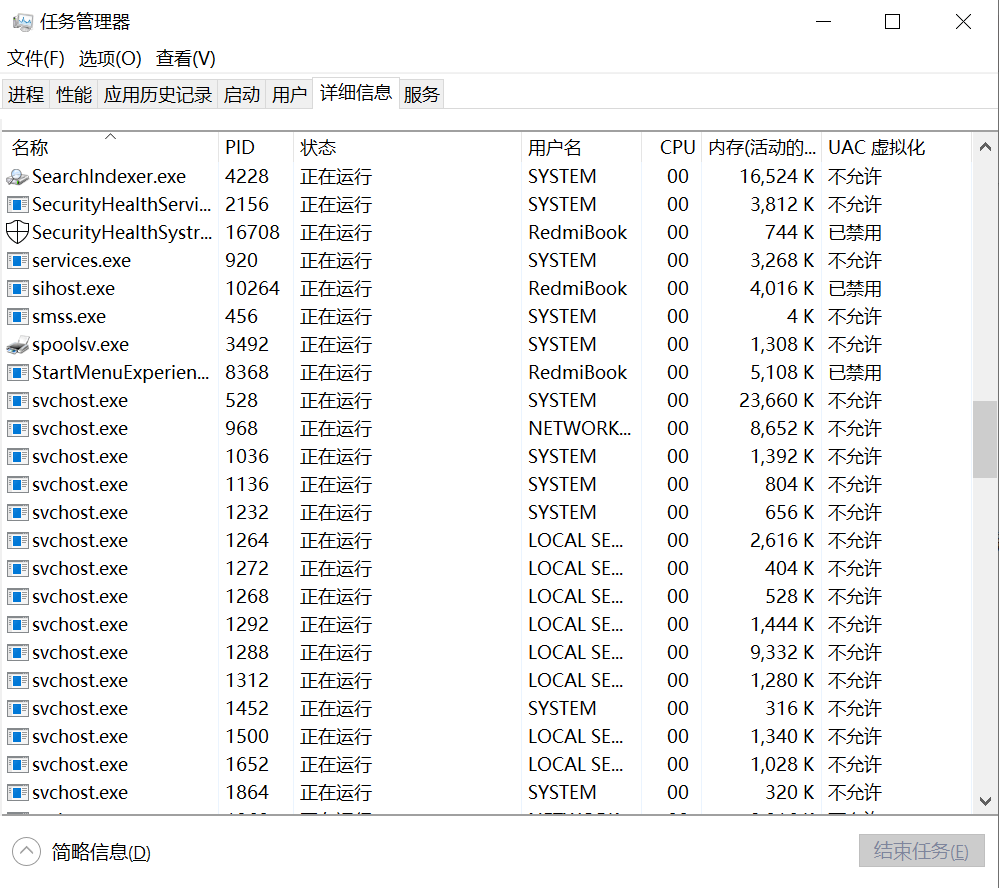Switch to the 应用历史记录 tab
Image resolution: width=999 pixels, height=888 pixels.
157,94
